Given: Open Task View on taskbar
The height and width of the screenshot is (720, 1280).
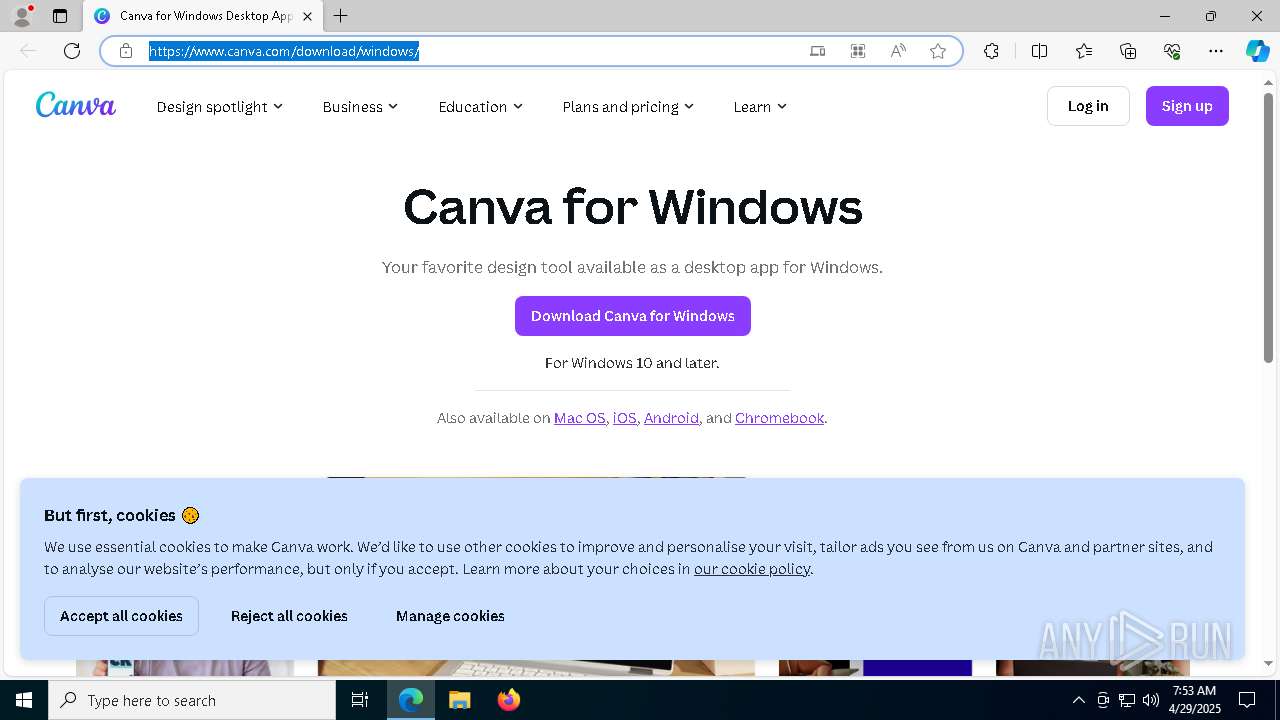Looking at the screenshot, I should (x=360, y=700).
